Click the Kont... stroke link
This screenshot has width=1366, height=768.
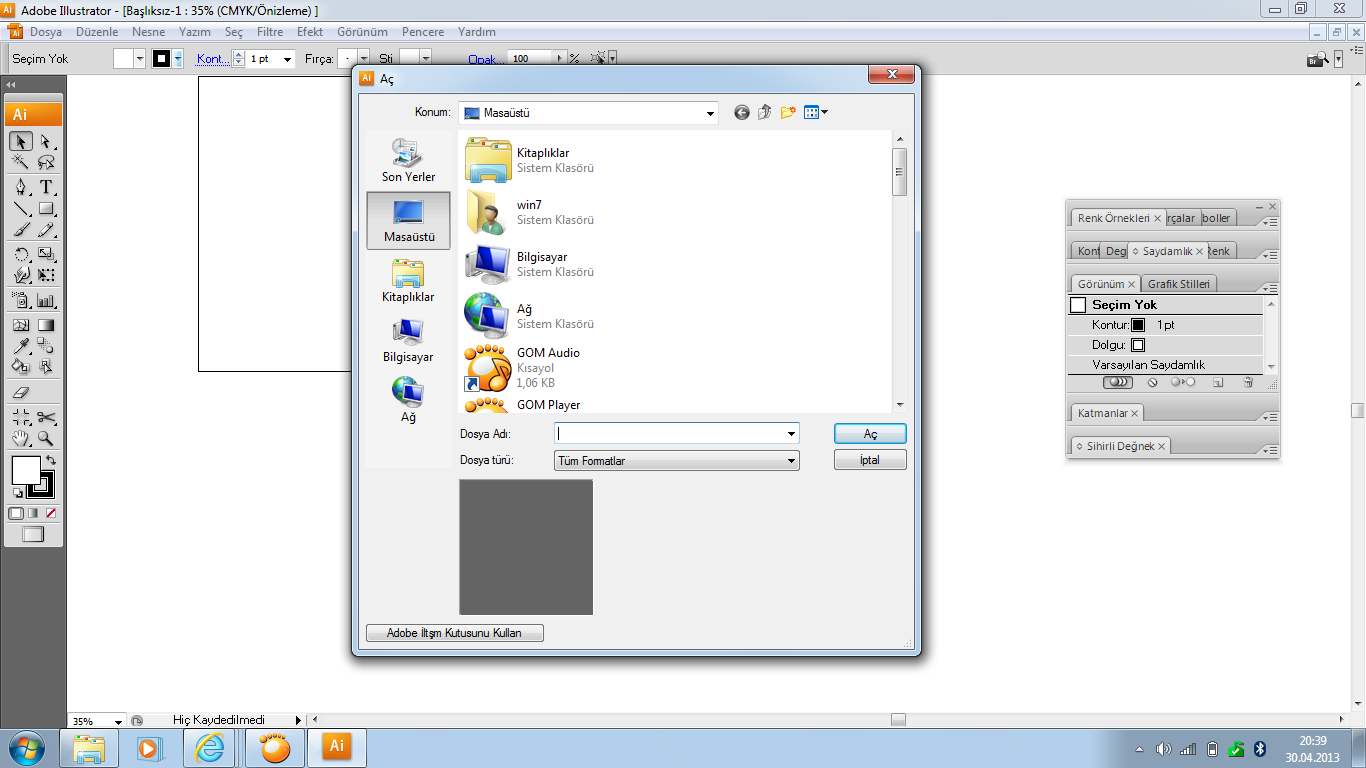212,59
